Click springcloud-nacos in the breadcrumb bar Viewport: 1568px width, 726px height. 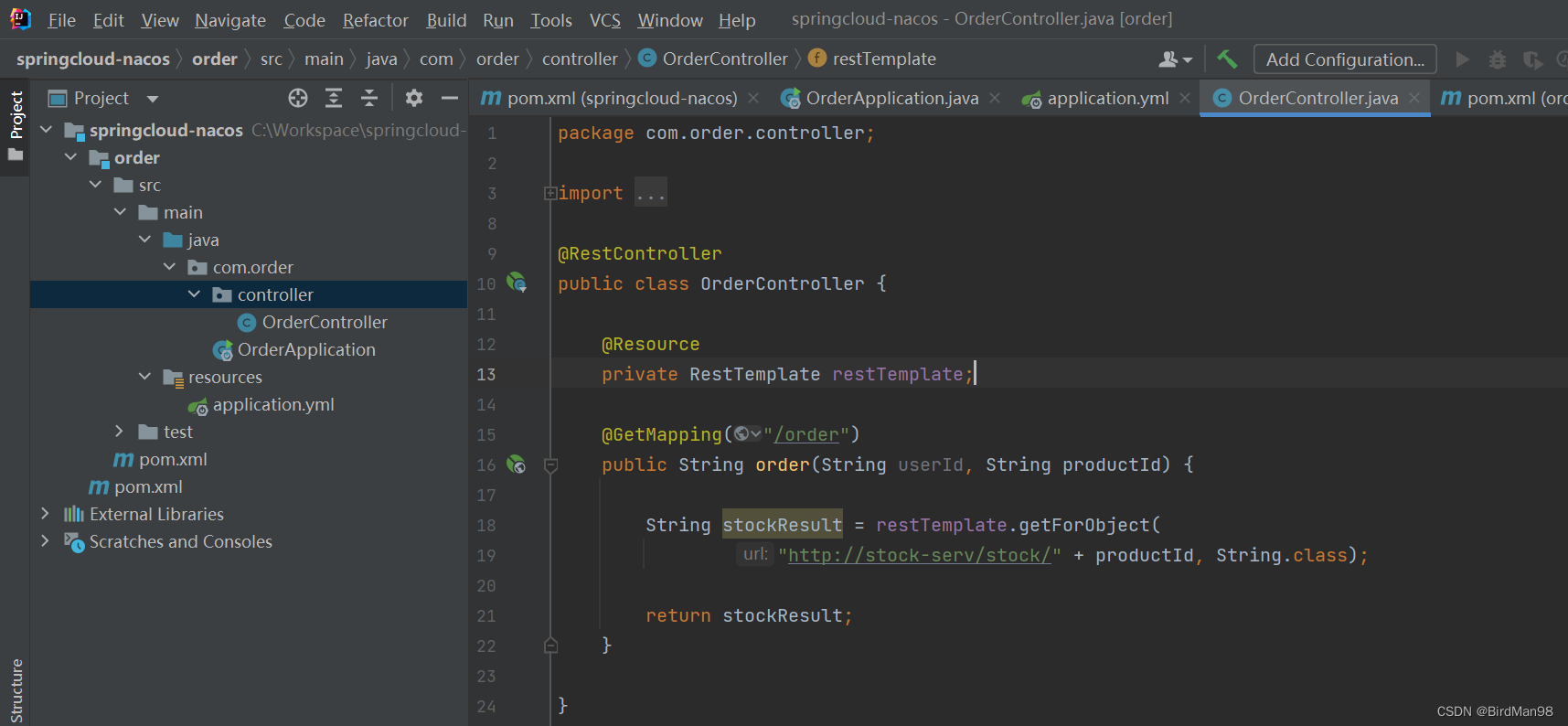point(93,59)
